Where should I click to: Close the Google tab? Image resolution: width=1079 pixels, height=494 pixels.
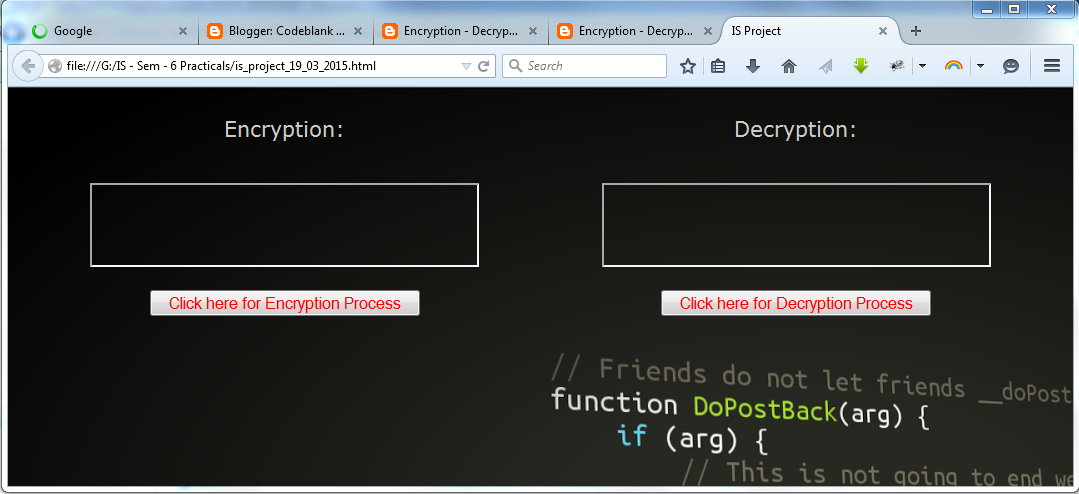(x=182, y=31)
